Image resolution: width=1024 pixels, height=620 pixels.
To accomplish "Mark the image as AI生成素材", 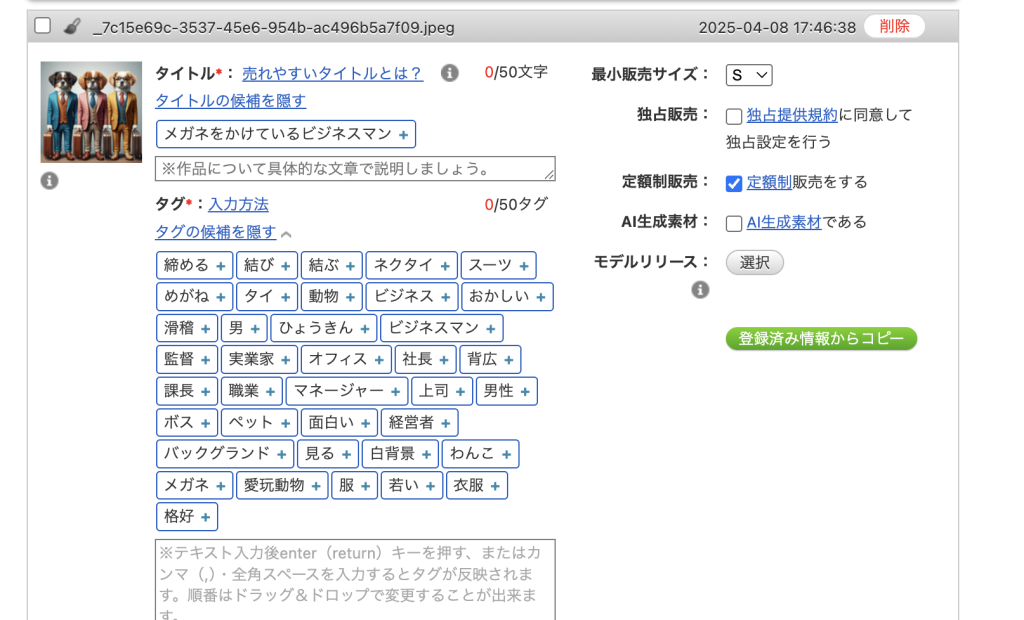I will pyautogui.click(x=734, y=223).
